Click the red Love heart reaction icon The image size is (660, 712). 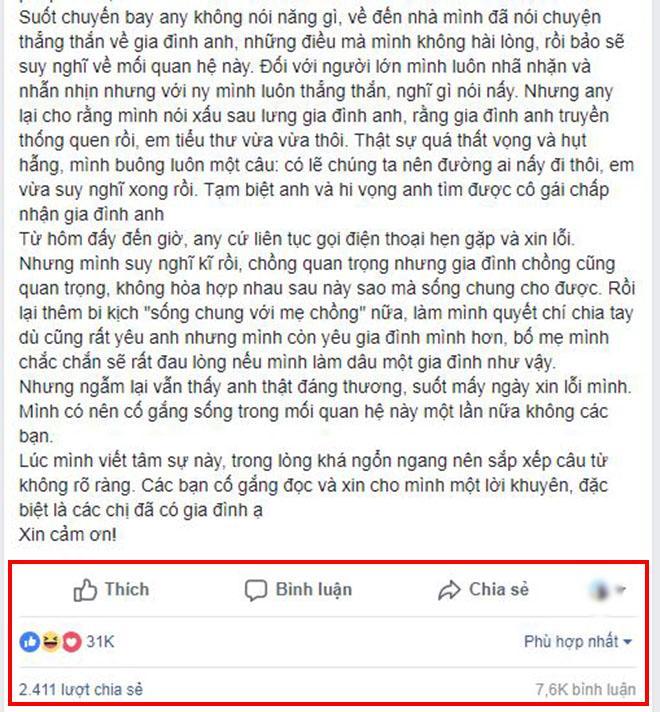point(71,642)
